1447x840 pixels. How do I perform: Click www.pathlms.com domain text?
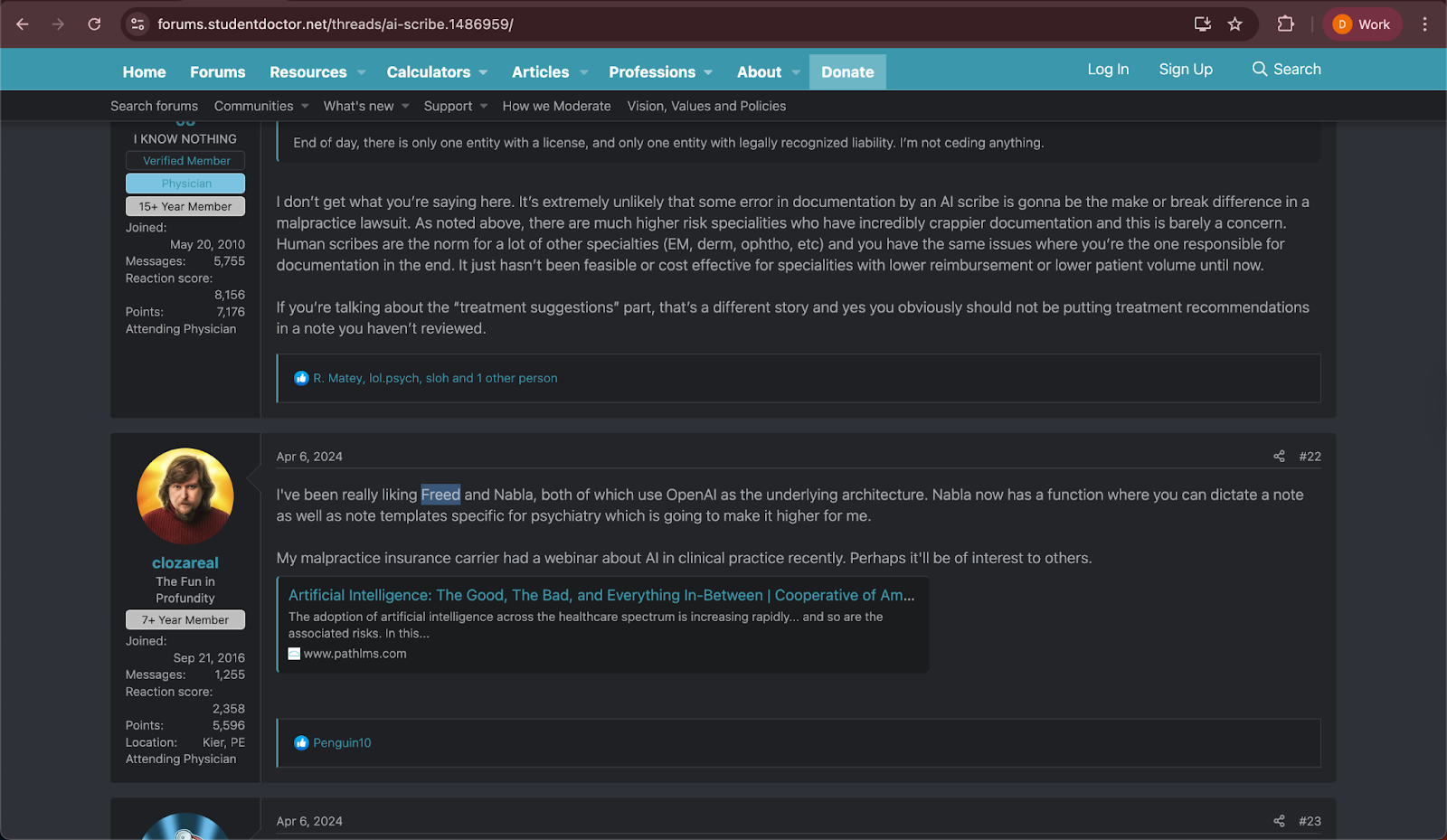355,654
